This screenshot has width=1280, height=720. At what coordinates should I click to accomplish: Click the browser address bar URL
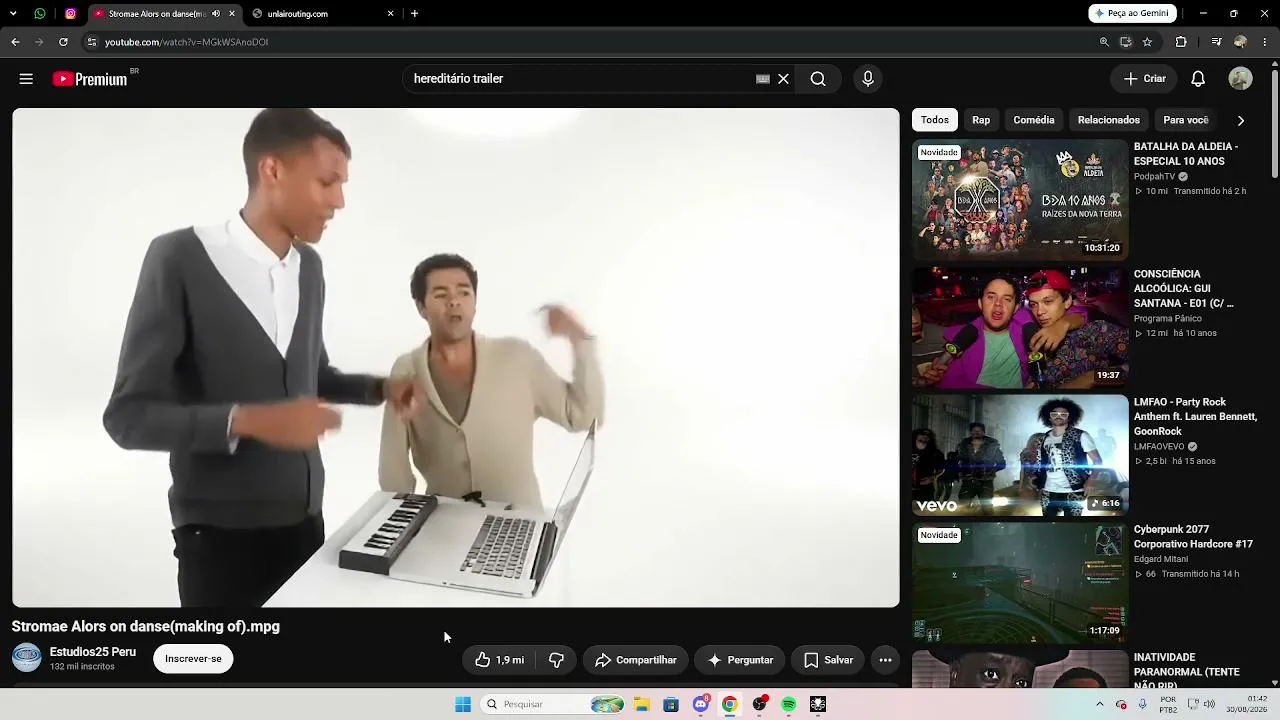point(186,42)
